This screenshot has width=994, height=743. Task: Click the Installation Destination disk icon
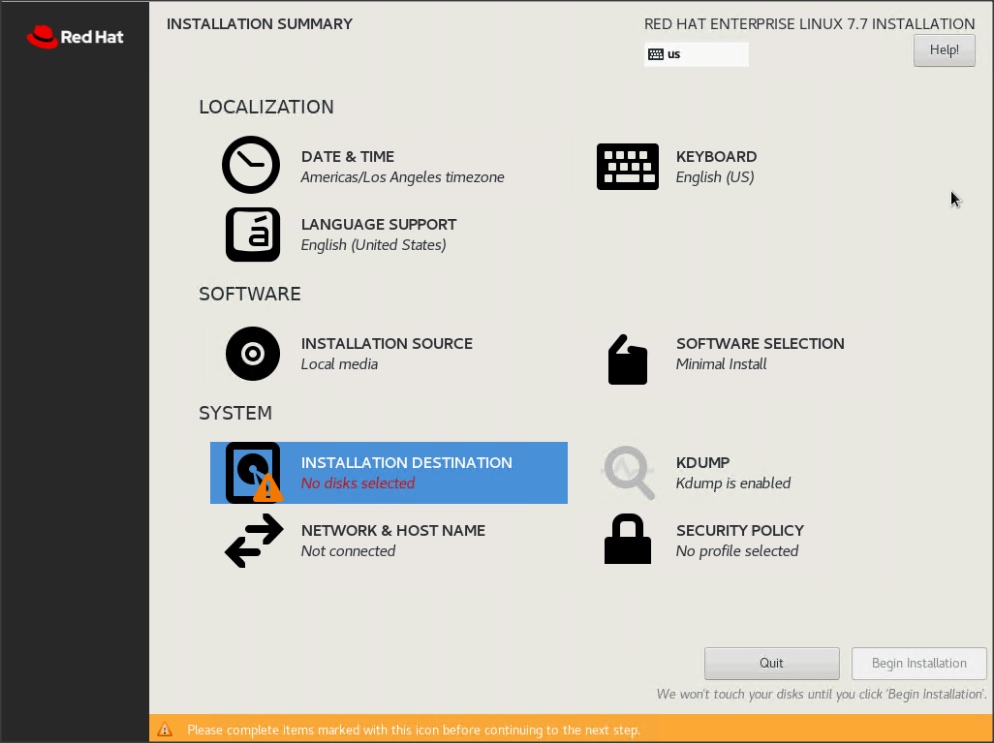tap(254, 473)
